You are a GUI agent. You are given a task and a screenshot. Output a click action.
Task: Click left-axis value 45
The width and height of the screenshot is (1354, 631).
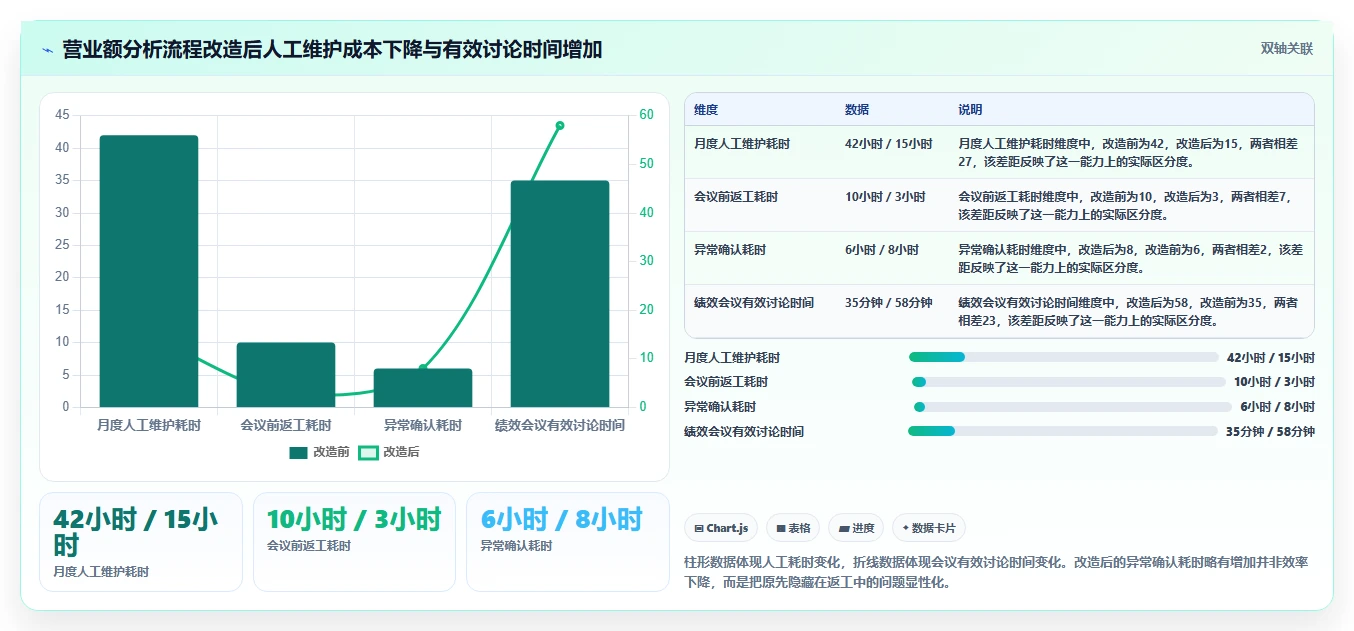62,115
